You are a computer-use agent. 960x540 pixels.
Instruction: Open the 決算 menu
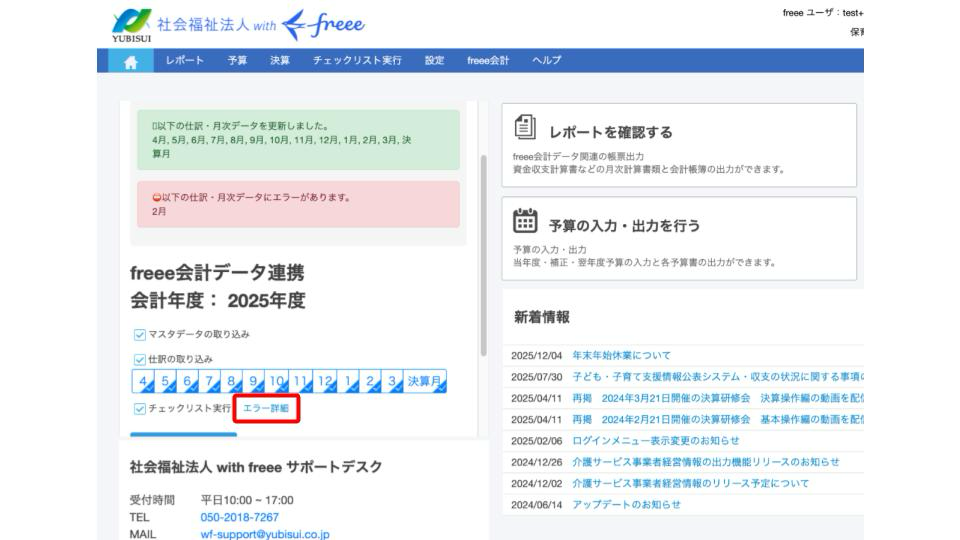280,61
